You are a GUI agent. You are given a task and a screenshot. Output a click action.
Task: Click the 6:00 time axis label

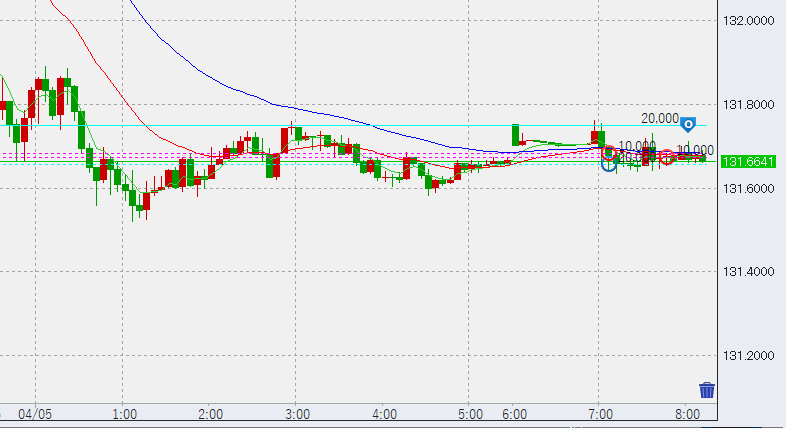click(514, 413)
